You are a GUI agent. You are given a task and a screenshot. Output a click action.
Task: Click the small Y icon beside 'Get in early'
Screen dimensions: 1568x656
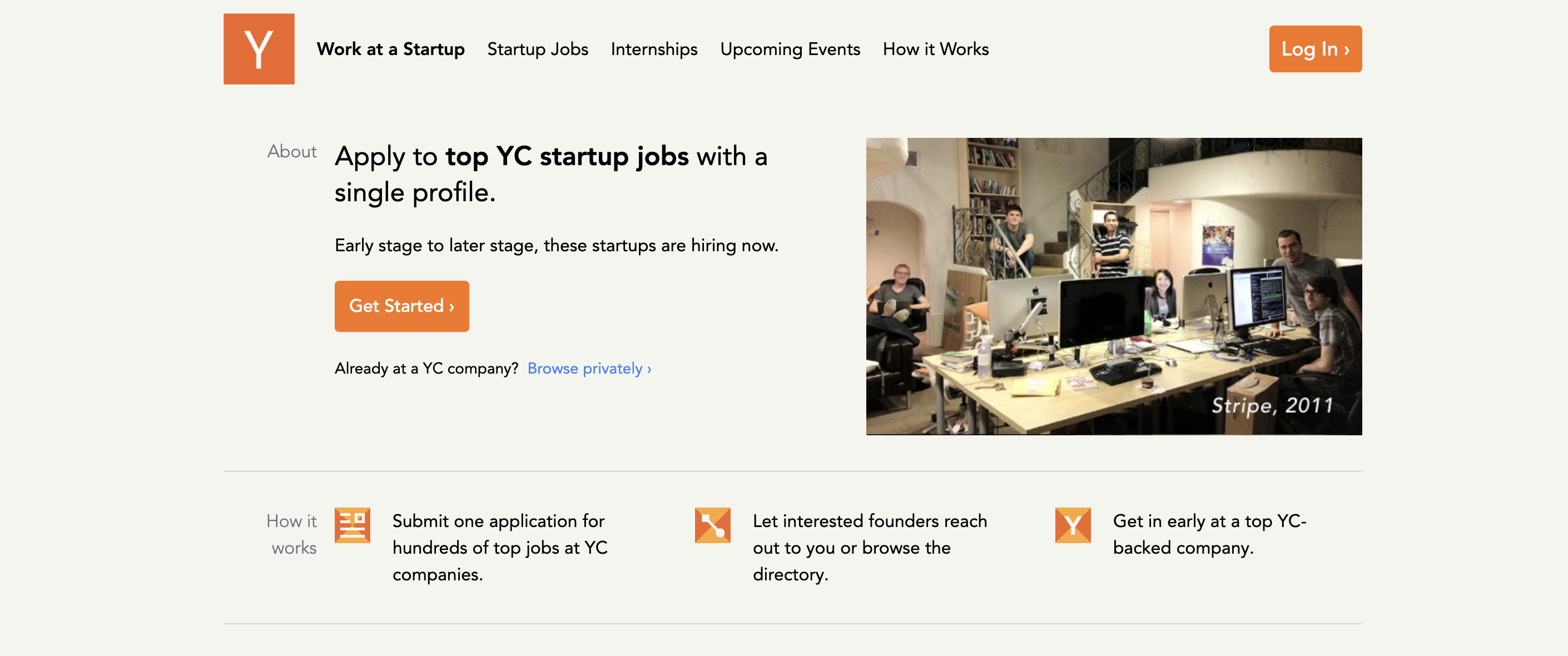click(1073, 525)
